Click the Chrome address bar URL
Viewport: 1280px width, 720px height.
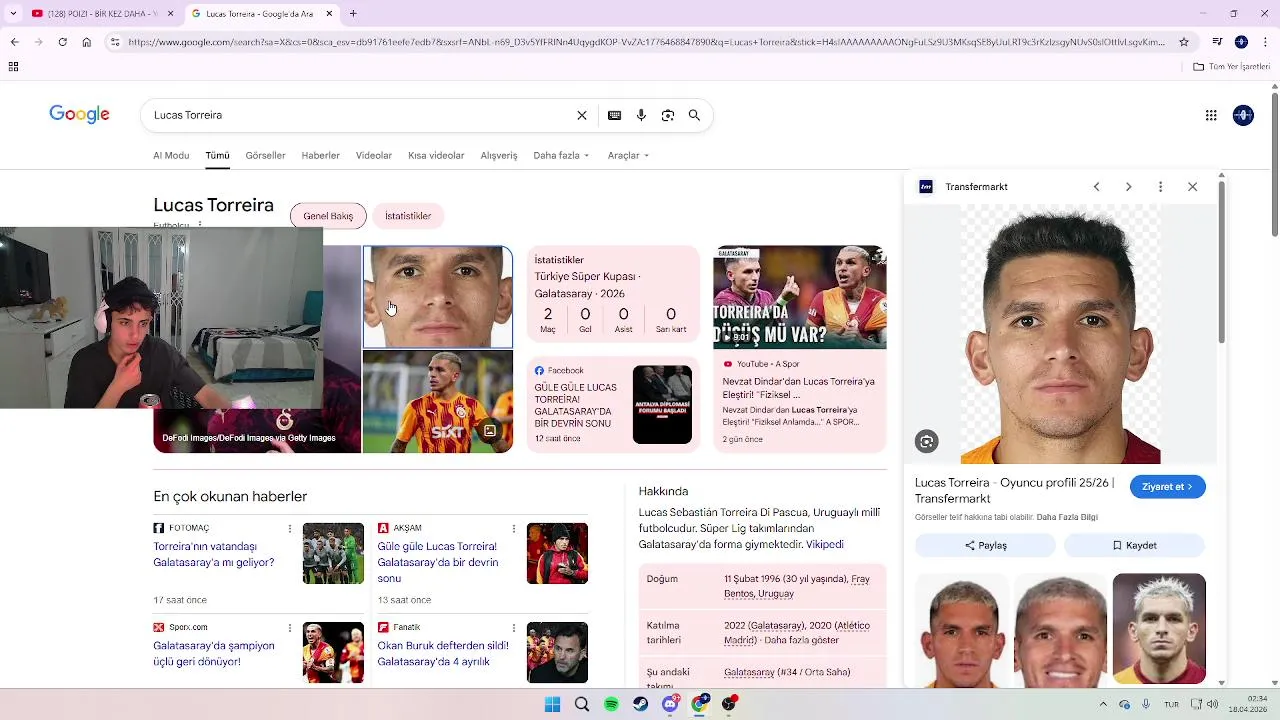[x=646, y=42]
